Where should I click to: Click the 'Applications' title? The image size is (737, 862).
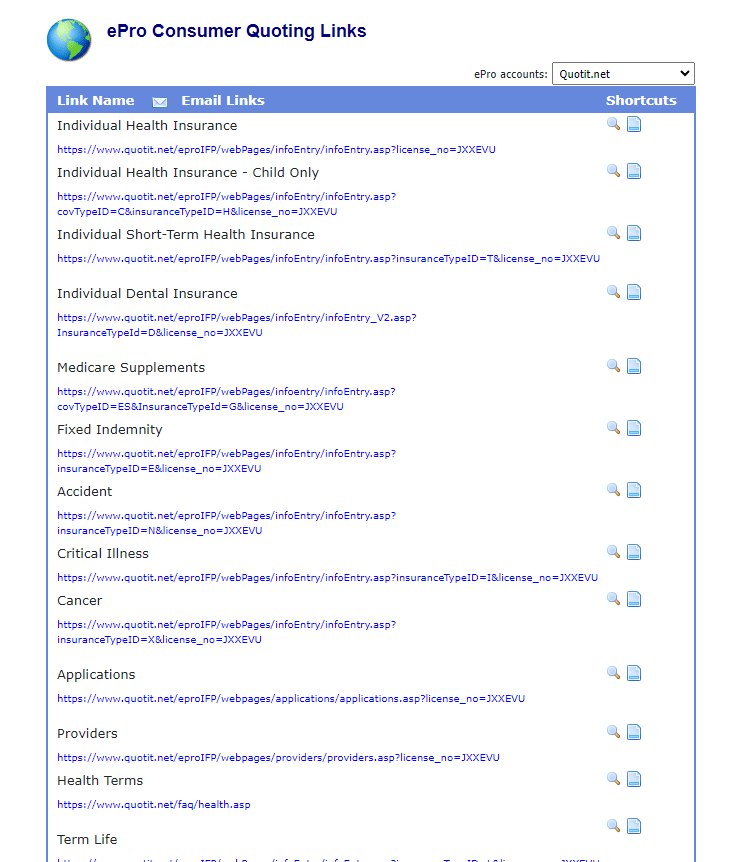(x=96, y=675)
